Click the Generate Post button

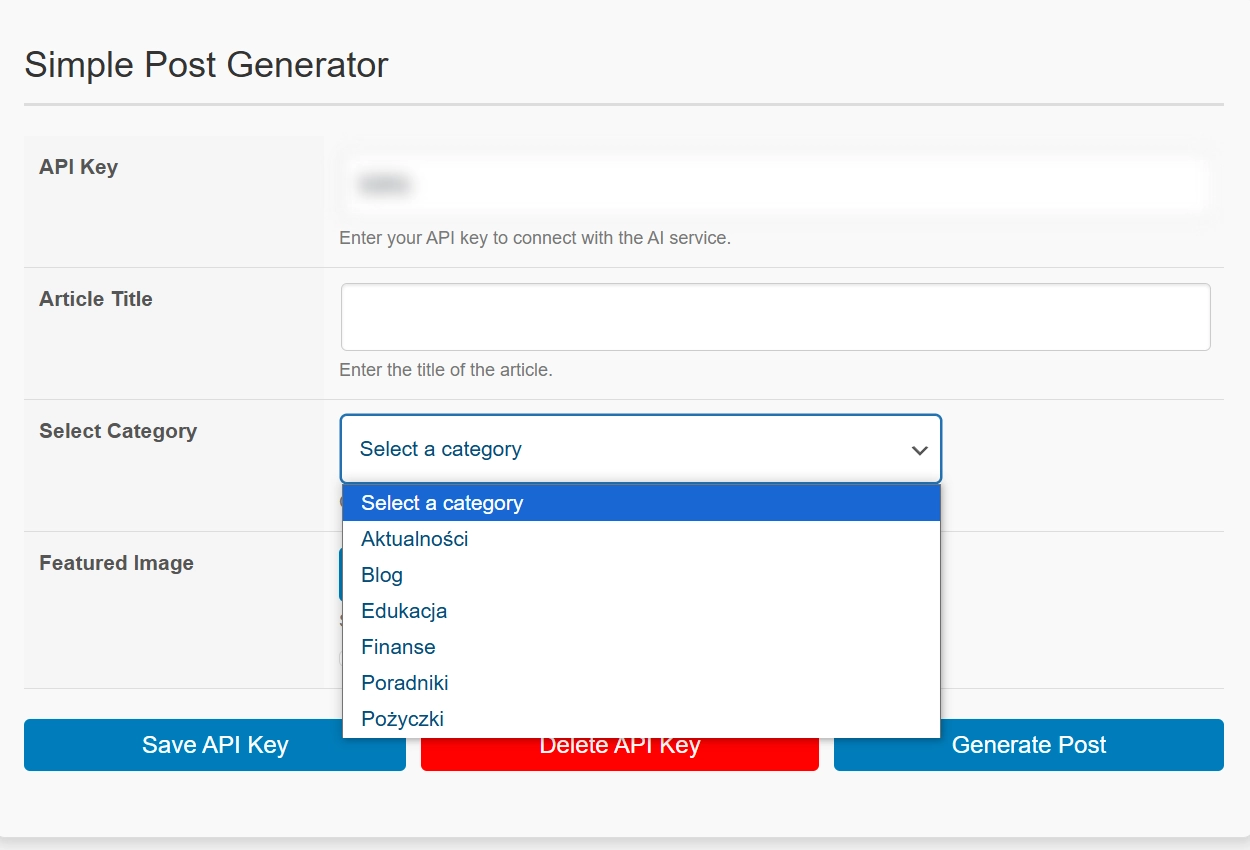click(1028, 745)
